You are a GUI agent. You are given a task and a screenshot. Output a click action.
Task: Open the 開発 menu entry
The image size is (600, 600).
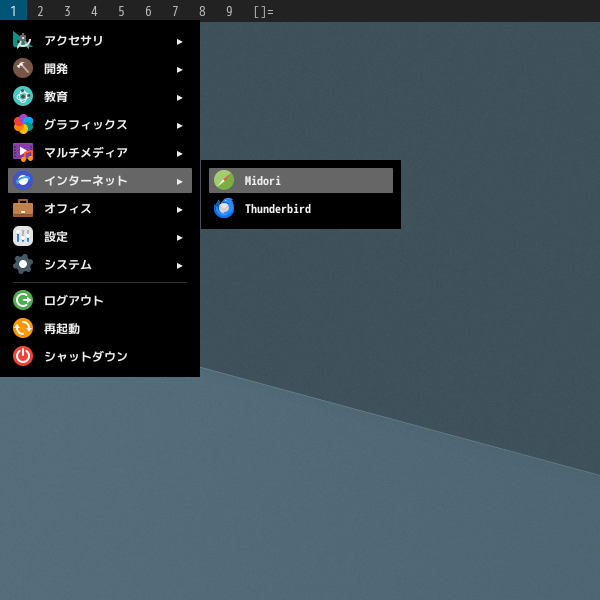tap(100, 68)
